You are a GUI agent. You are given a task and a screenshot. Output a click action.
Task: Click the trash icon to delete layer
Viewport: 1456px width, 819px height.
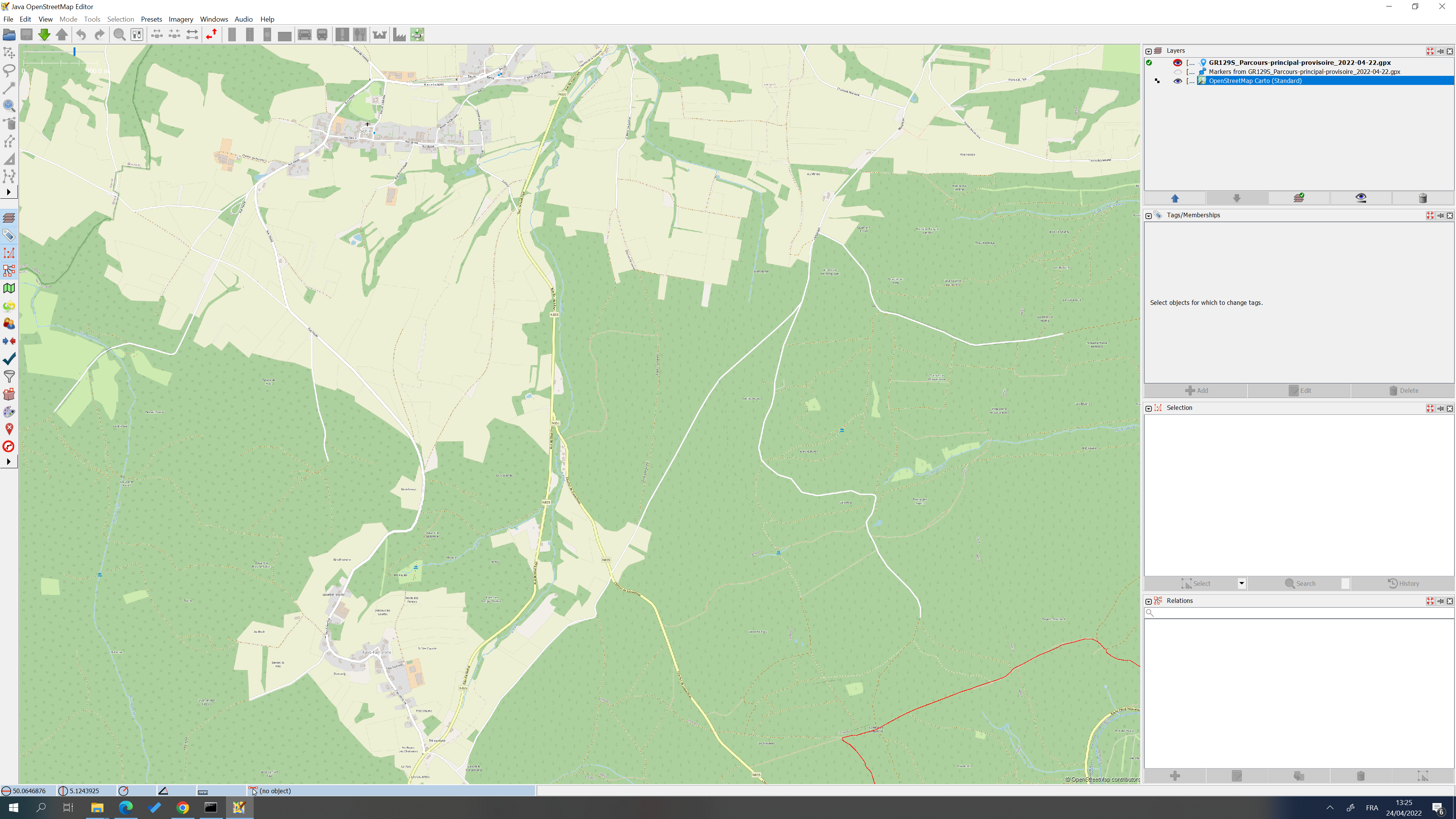pos(1423,198)
